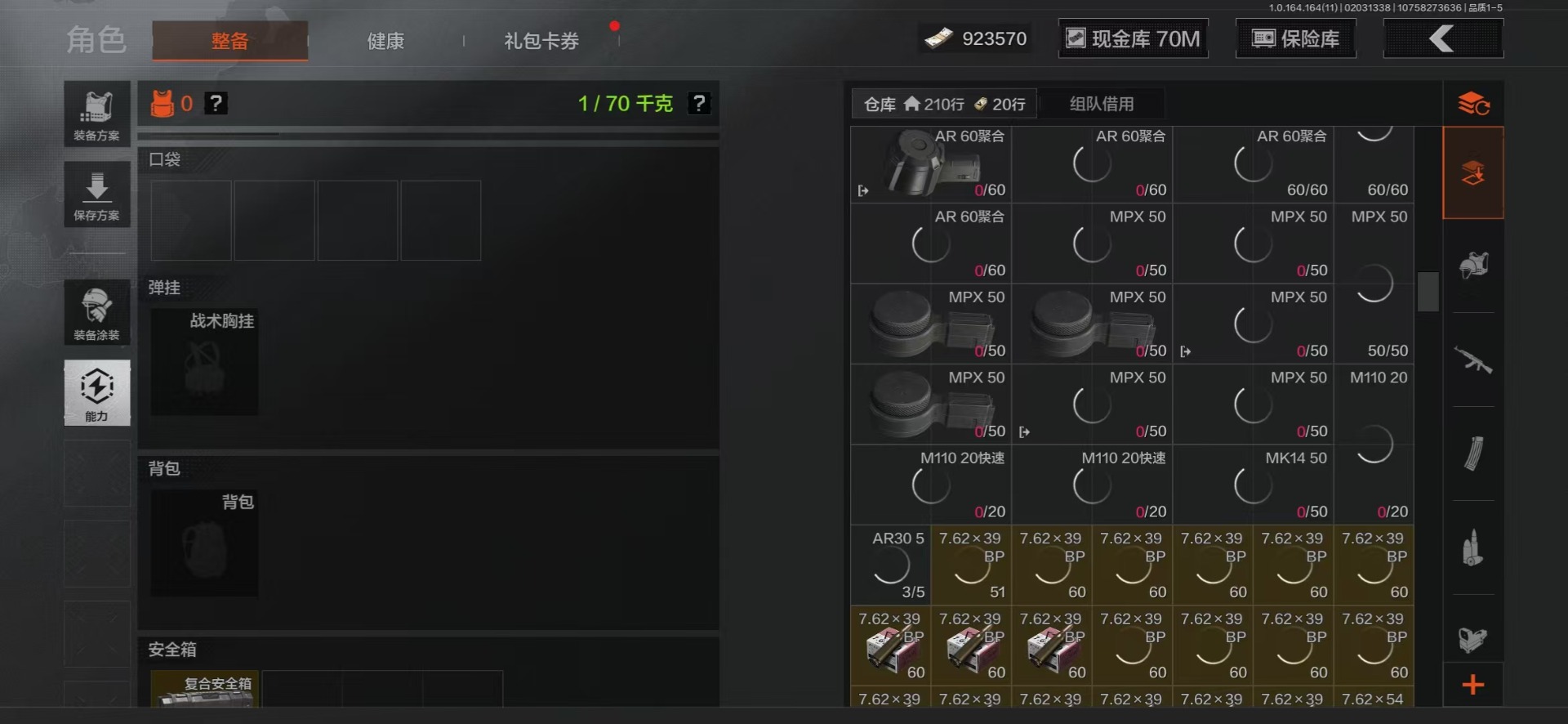Open the 现金库 70M button
This screenshot has height=724, width=1568.
[1134, 38]
